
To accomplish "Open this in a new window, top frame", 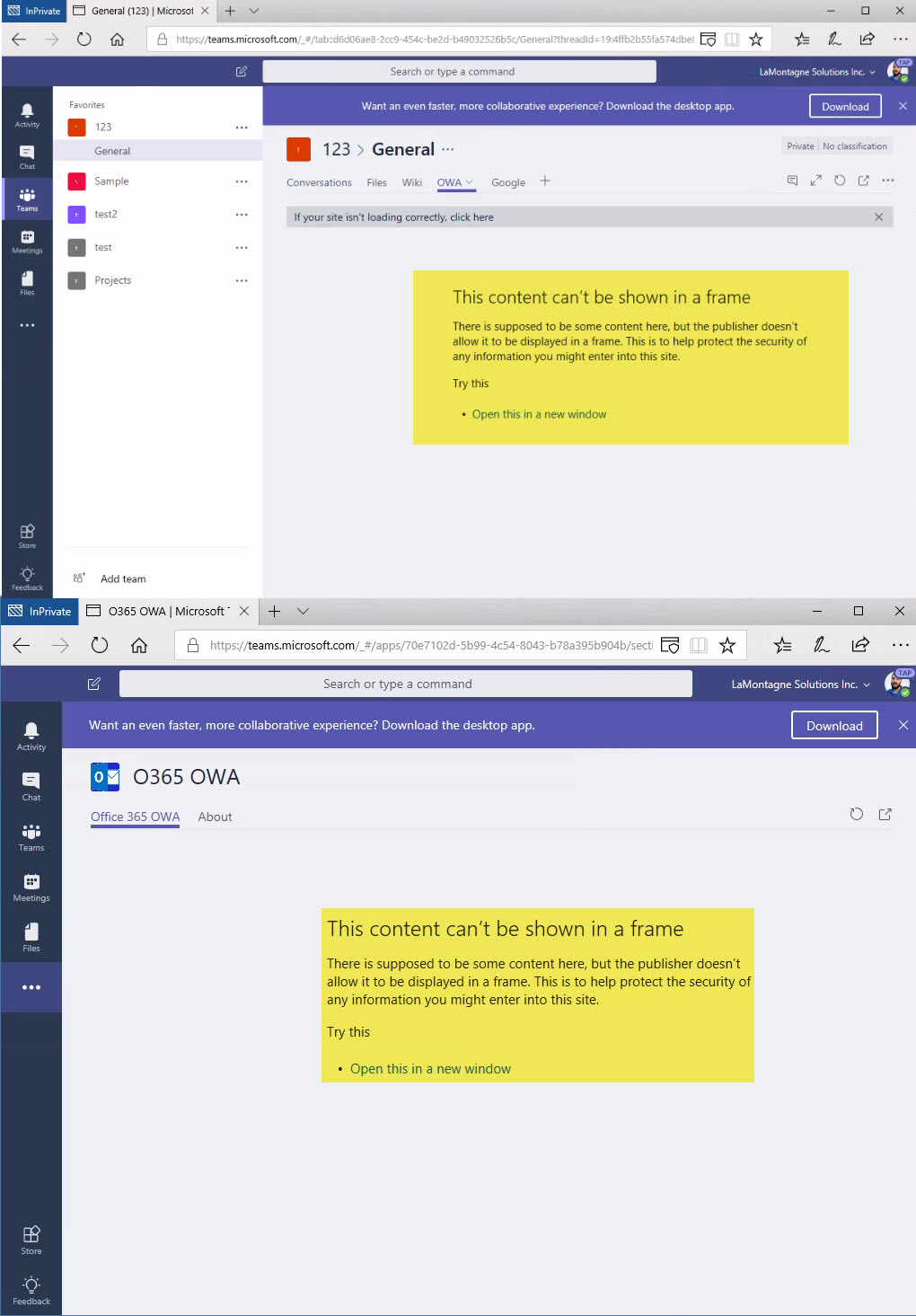I will point(539,414).
